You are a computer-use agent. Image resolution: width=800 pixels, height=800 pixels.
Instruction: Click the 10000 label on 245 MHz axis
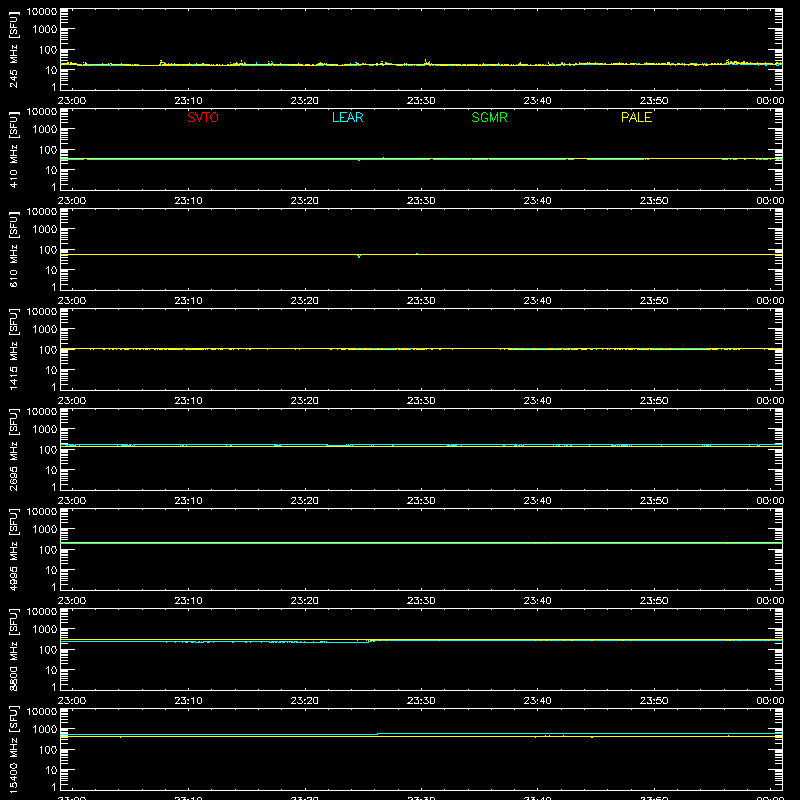42,12
